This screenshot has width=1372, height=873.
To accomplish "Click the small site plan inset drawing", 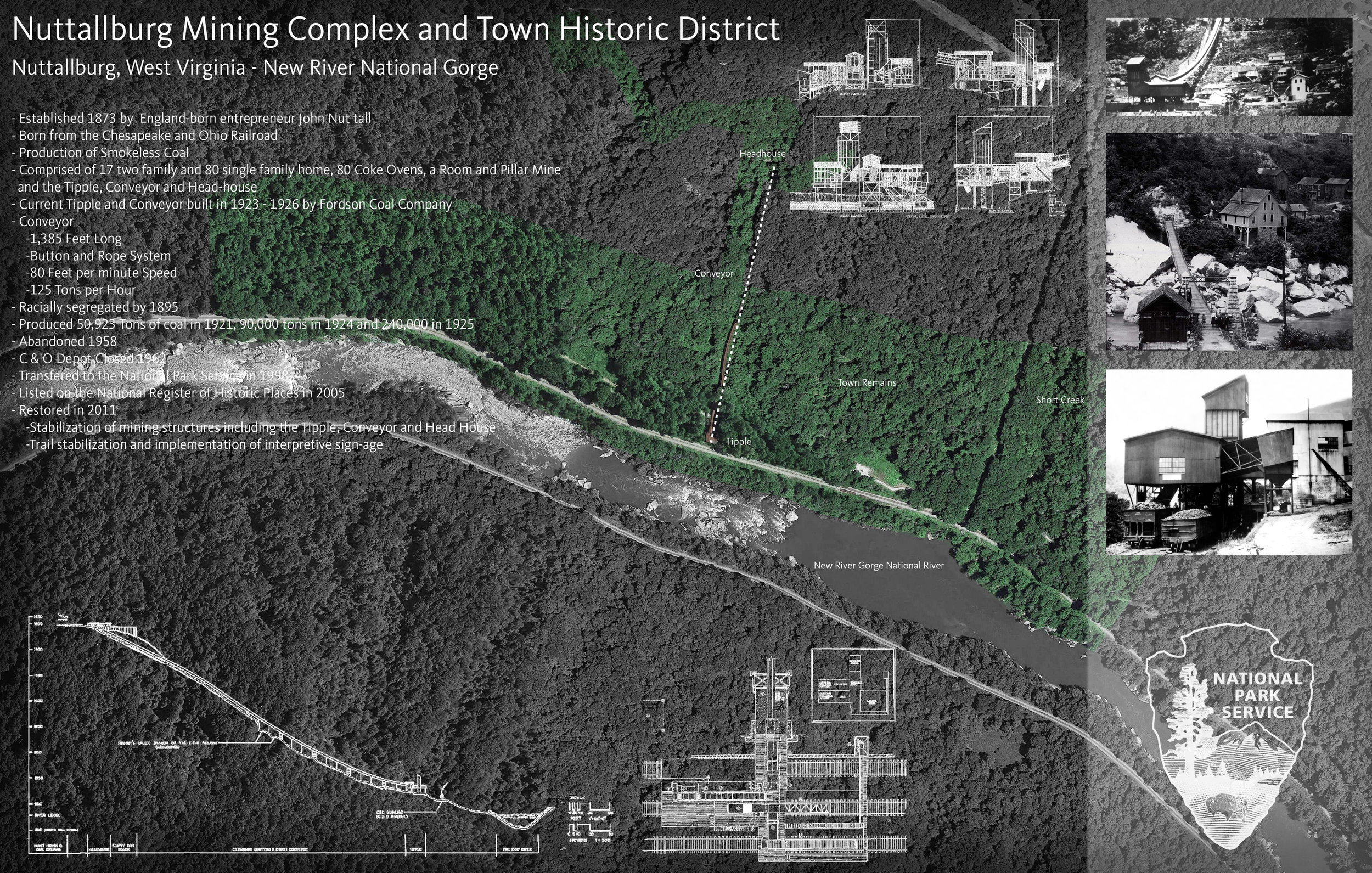I will (x=853, y=685).
